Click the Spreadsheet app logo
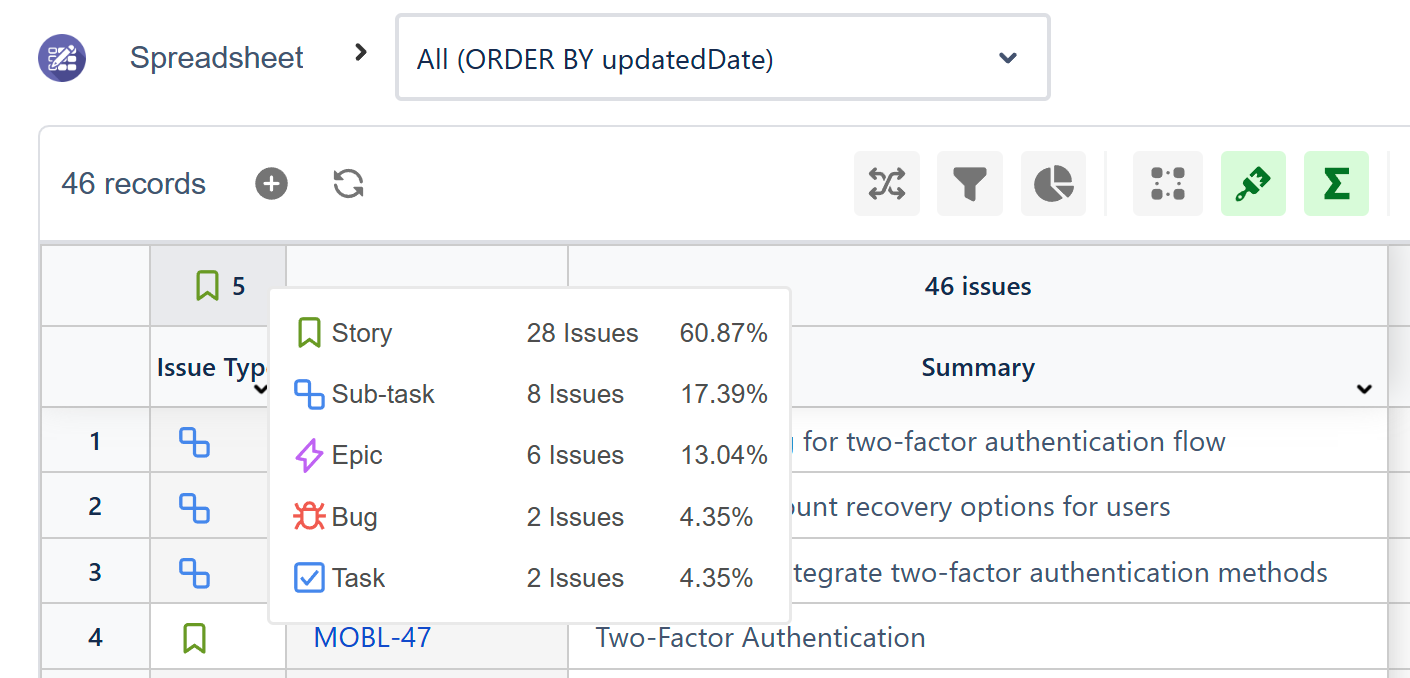Image resolution: width=1410 pixels, height=678 pixels. [62, 58]
